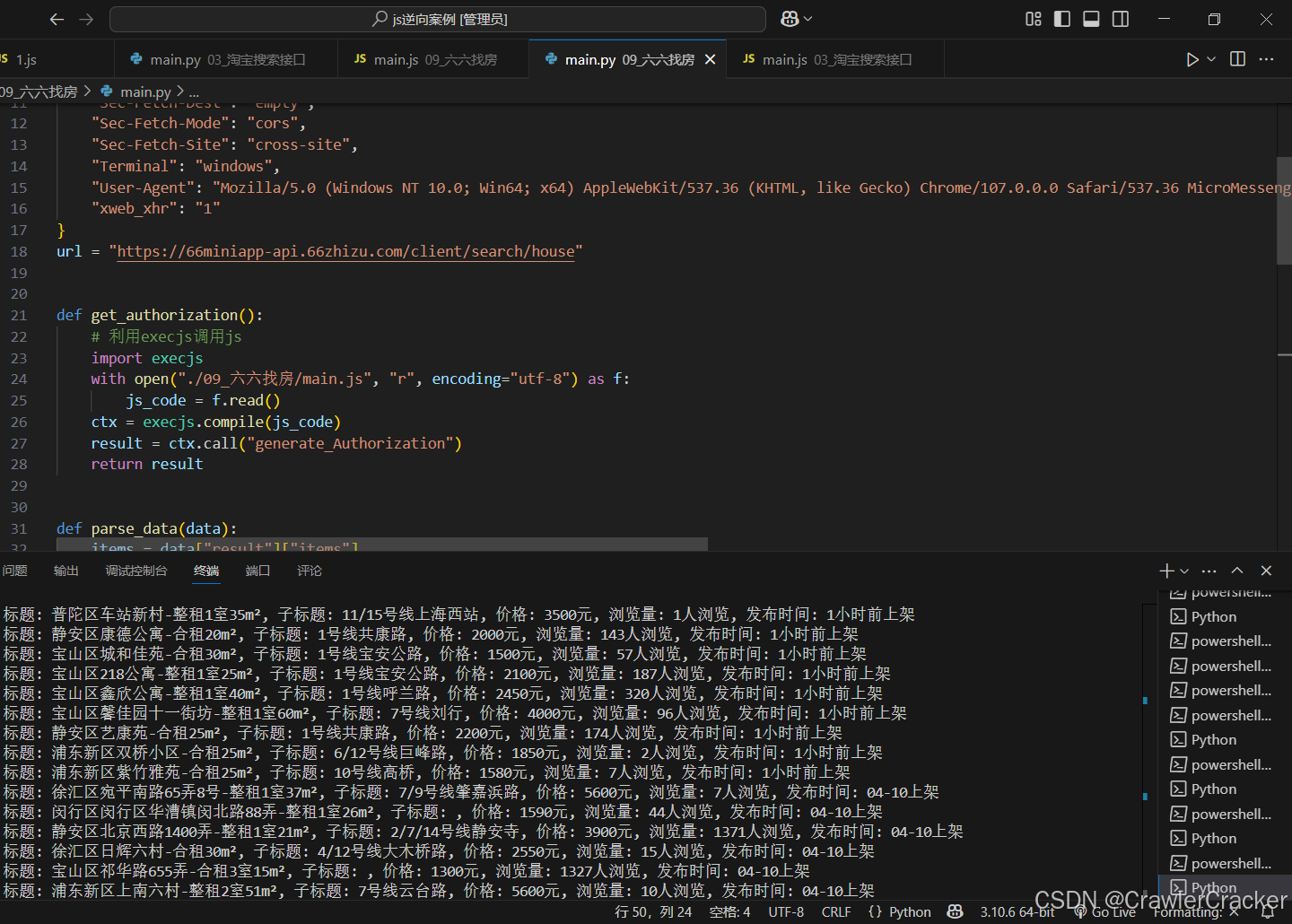
Task: Open terminal panel more actions ellipsis
Action: [x=1209, y=571]
